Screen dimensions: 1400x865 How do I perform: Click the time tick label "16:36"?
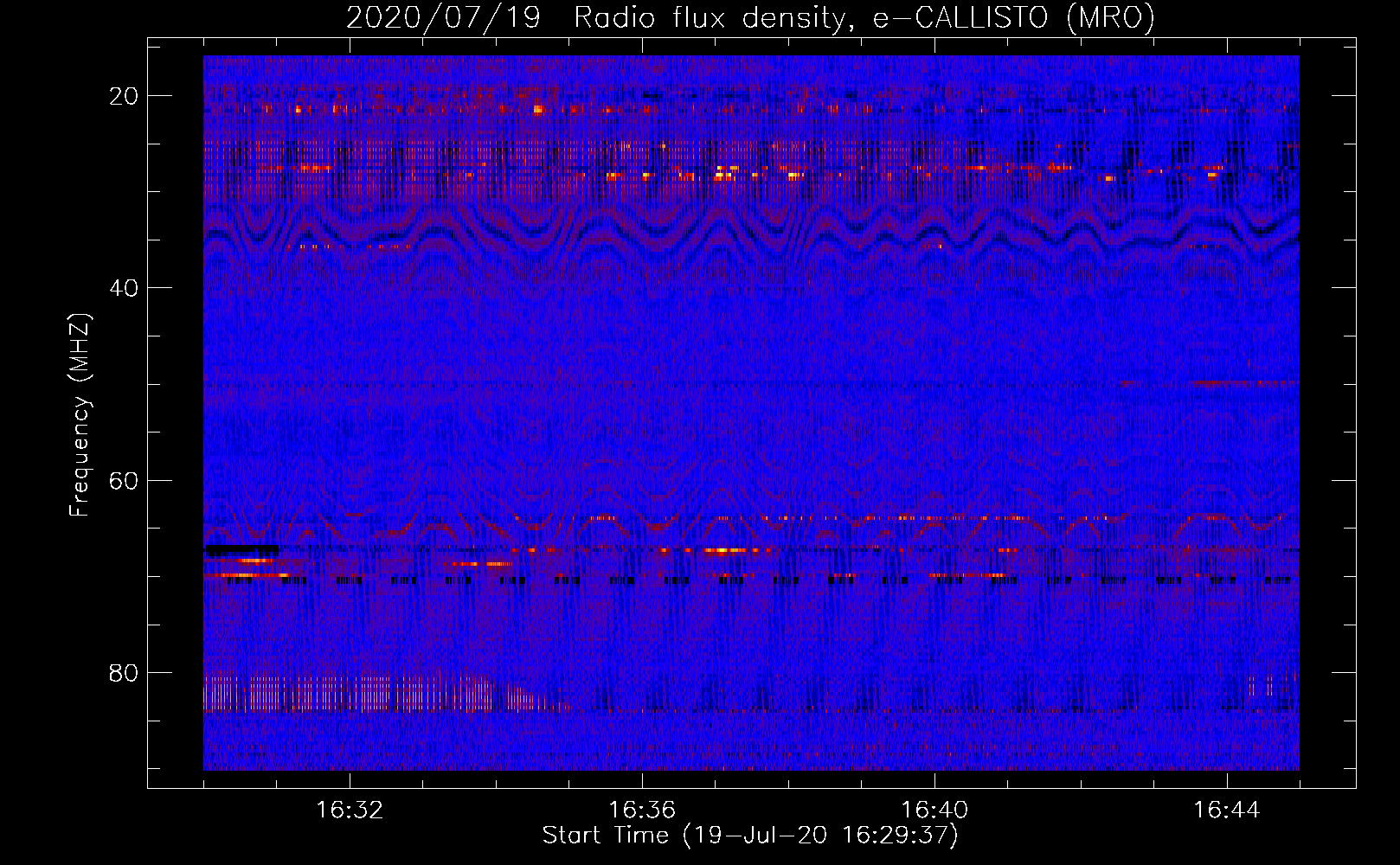click(642, 811)
